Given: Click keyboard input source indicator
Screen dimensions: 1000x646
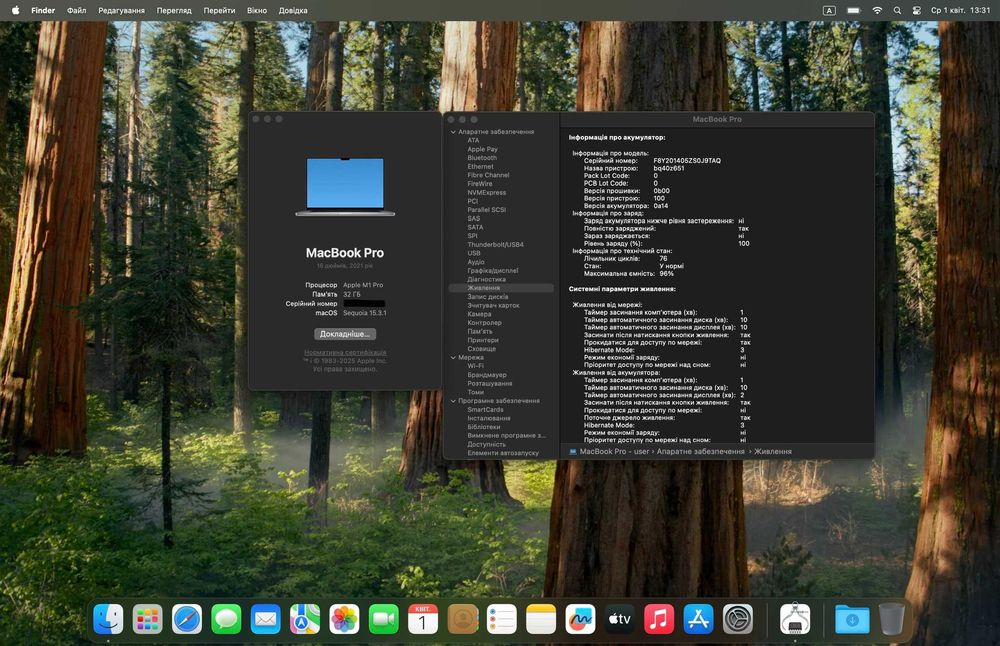Looking at the screenshot, I should pyautogui.click(x=829, y=10).
